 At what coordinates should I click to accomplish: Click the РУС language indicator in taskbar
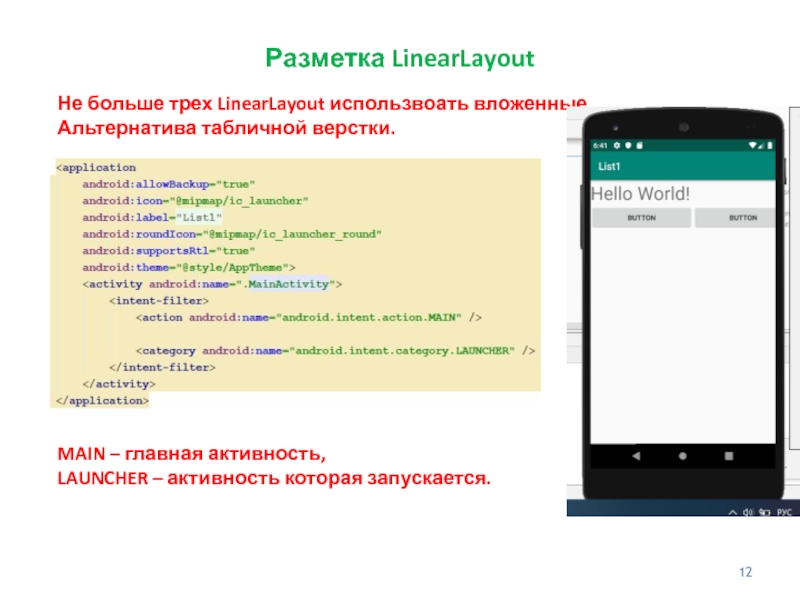click(x=784, y=511)
